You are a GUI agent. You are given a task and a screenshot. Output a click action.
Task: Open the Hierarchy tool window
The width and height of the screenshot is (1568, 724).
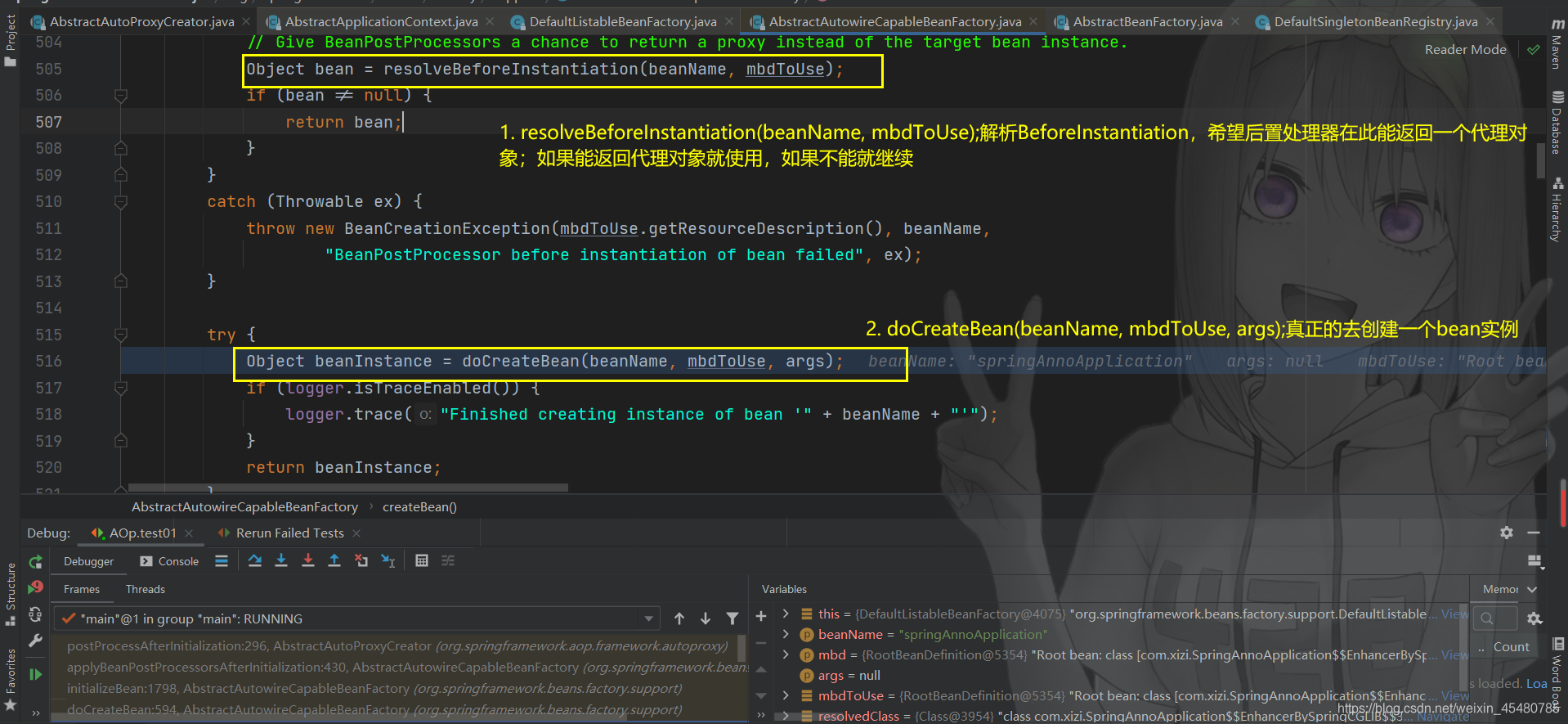click(1558, 209)
